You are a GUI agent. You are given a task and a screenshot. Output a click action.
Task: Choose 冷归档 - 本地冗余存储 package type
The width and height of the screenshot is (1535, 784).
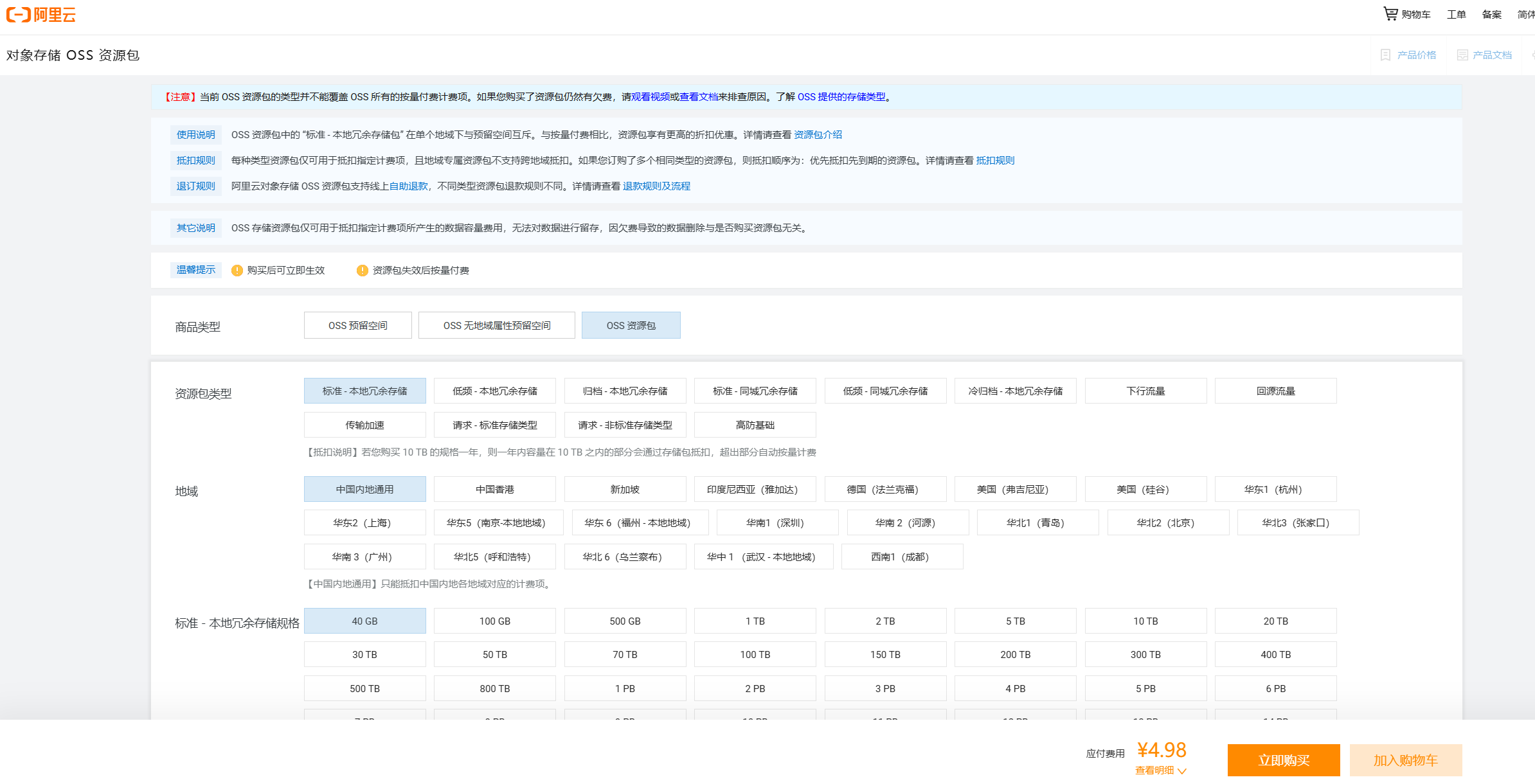1016,391
